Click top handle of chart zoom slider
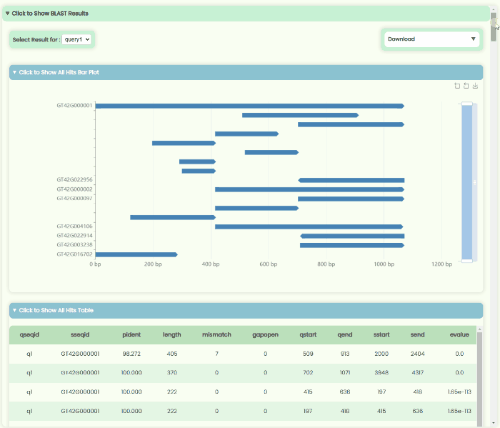The height and width of the screenshot is (428, 500). tap(467, 104)
